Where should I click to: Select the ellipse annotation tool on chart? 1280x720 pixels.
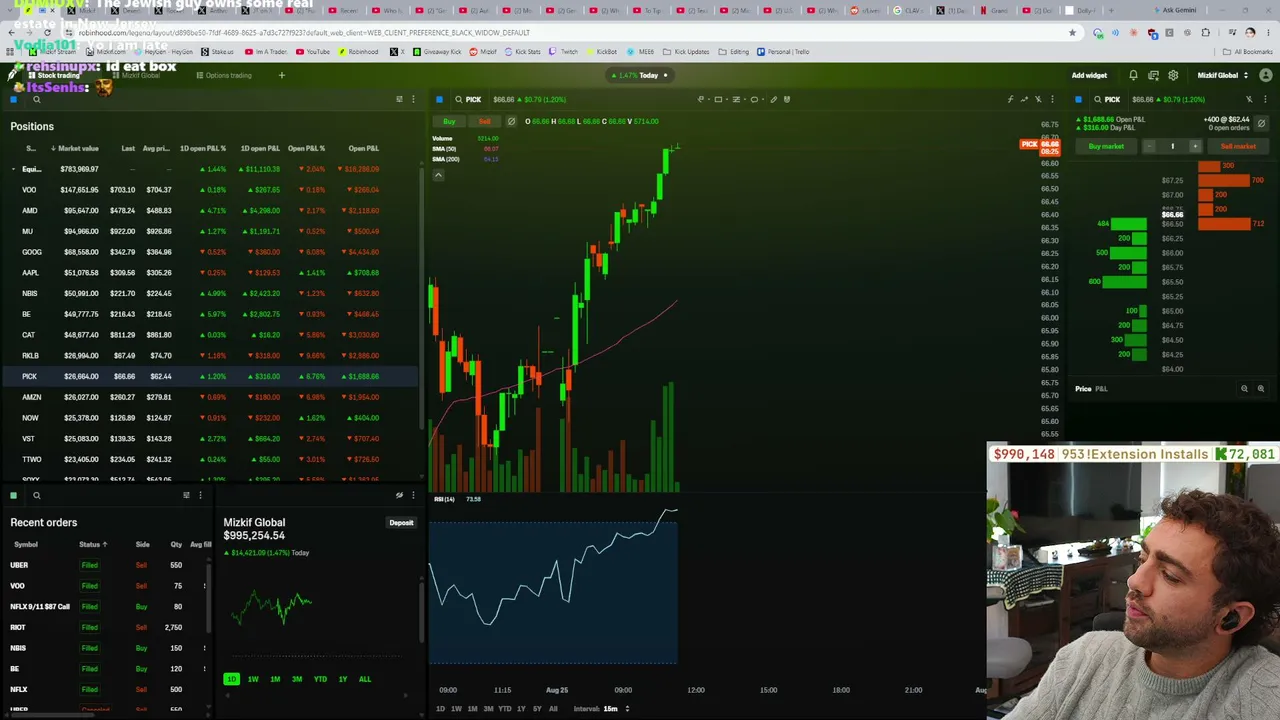(755, 99)
